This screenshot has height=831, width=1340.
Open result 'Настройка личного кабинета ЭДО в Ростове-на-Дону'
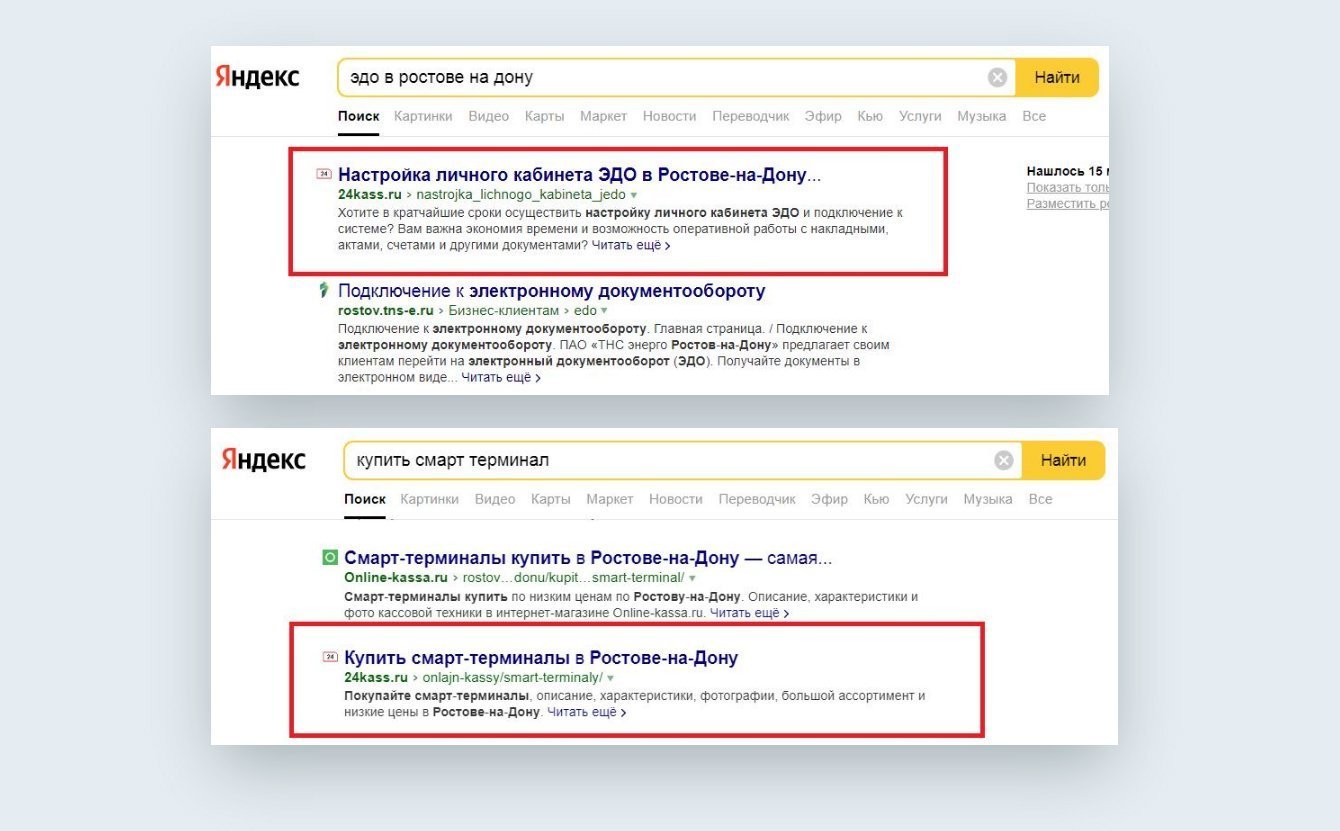pyautogui.click(x=579, y=175)
